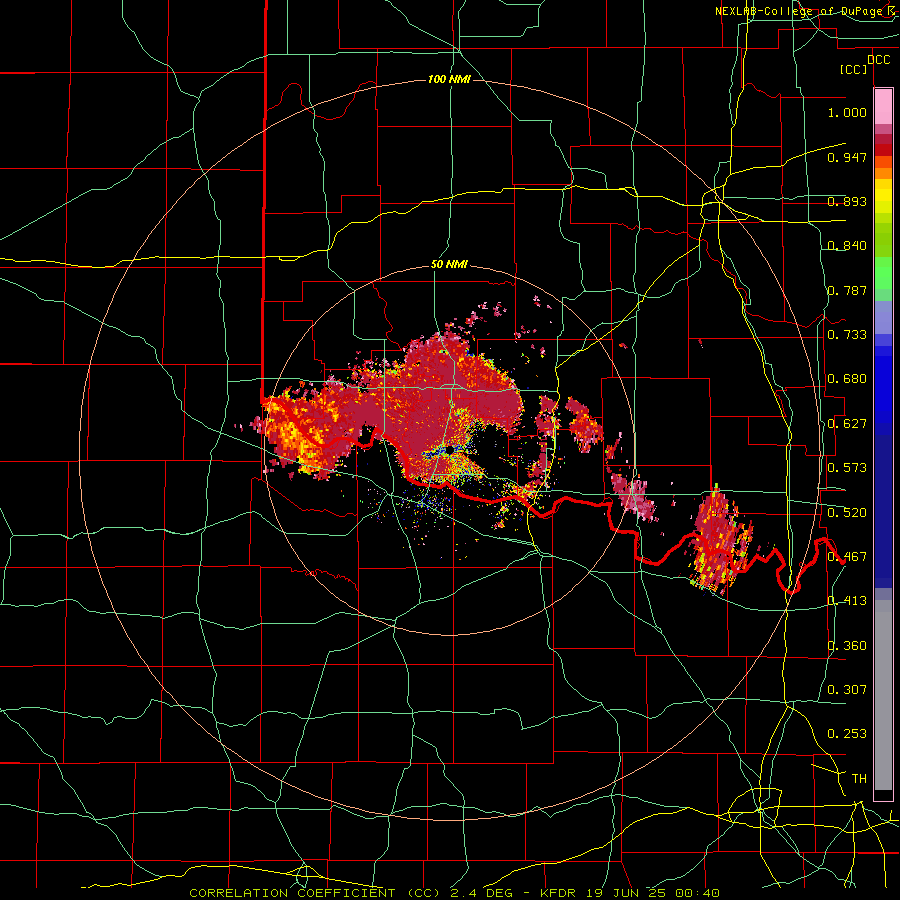Click the DCC label above the color scale

[878, 60]
